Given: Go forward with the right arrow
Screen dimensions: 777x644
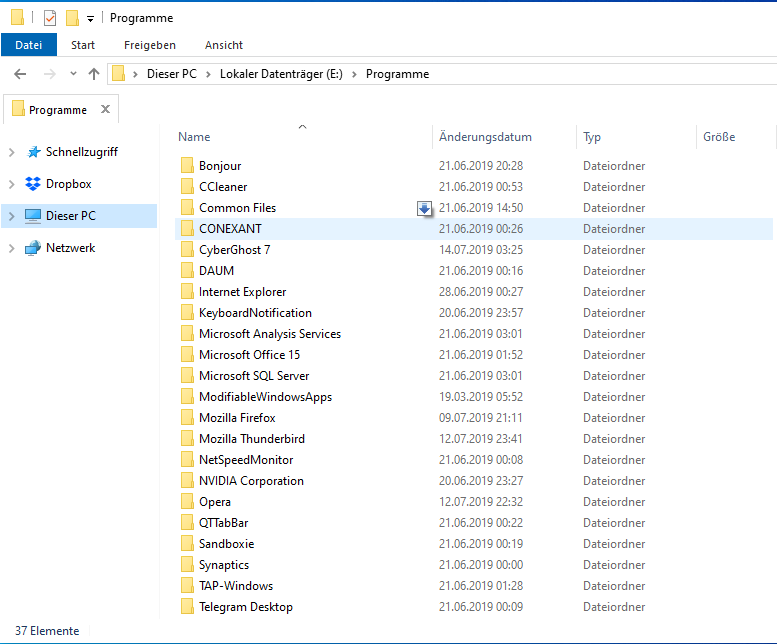Looking at the screenshot, I should [x=50, y=74].
